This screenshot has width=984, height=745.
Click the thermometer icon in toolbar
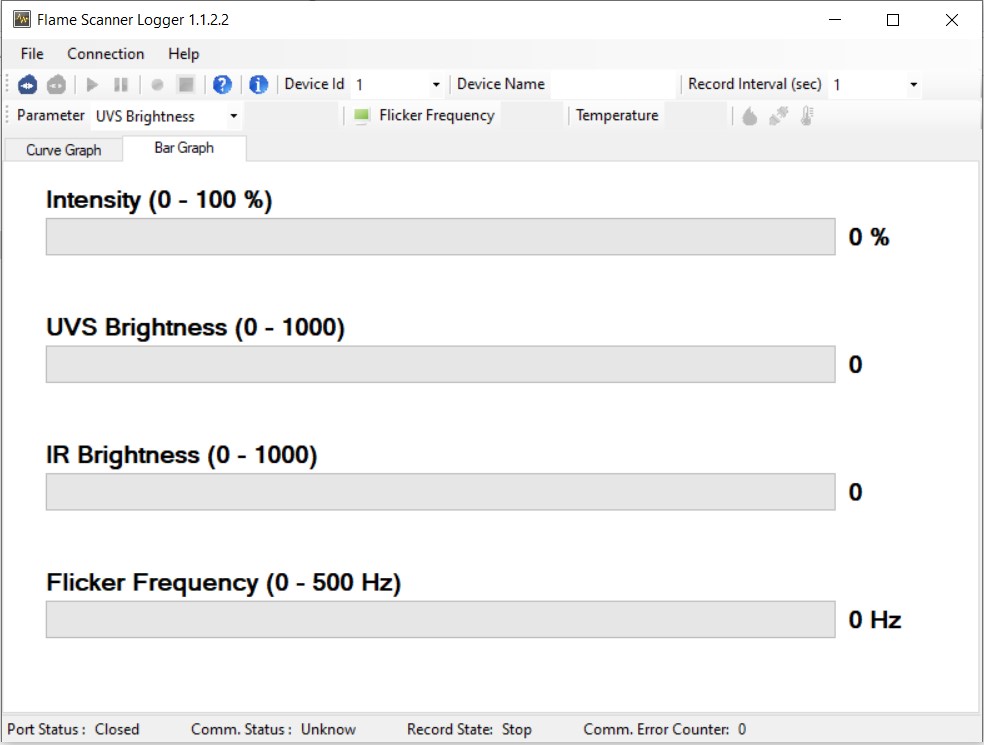807,116
